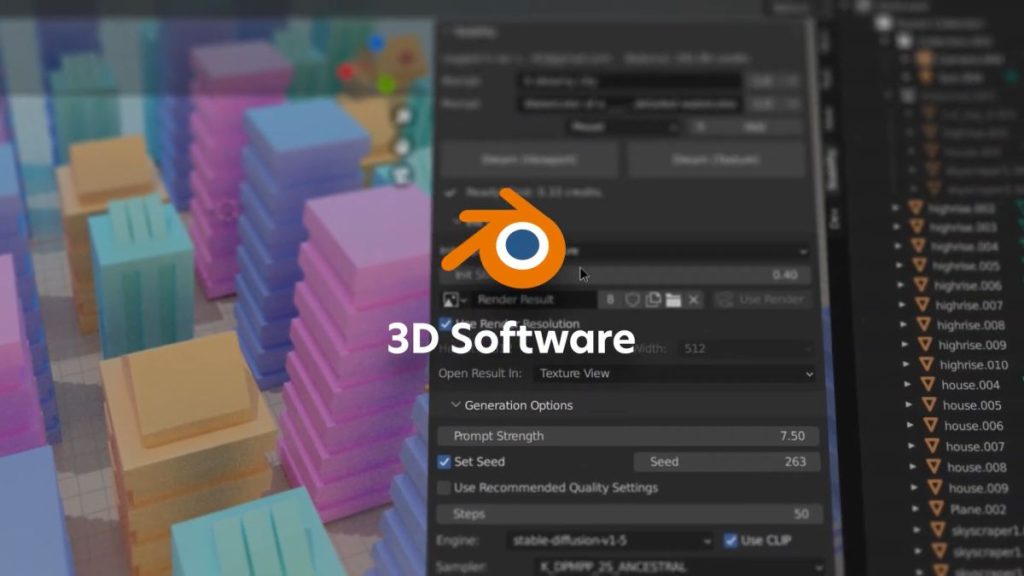Disable the Set Seed checkbox
This screenshot has width=1024, height=576.
pyautogui.click(x=445, y=462)
